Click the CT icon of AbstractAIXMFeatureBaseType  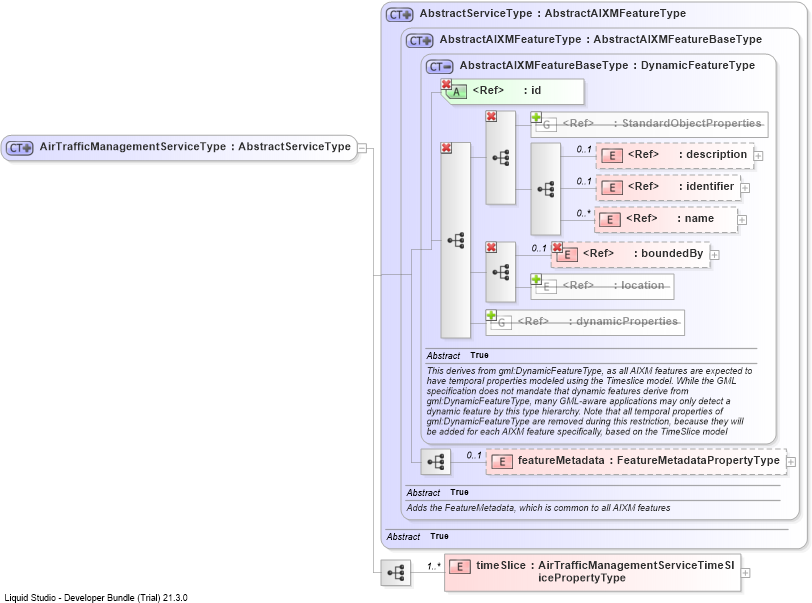[440, 66]
